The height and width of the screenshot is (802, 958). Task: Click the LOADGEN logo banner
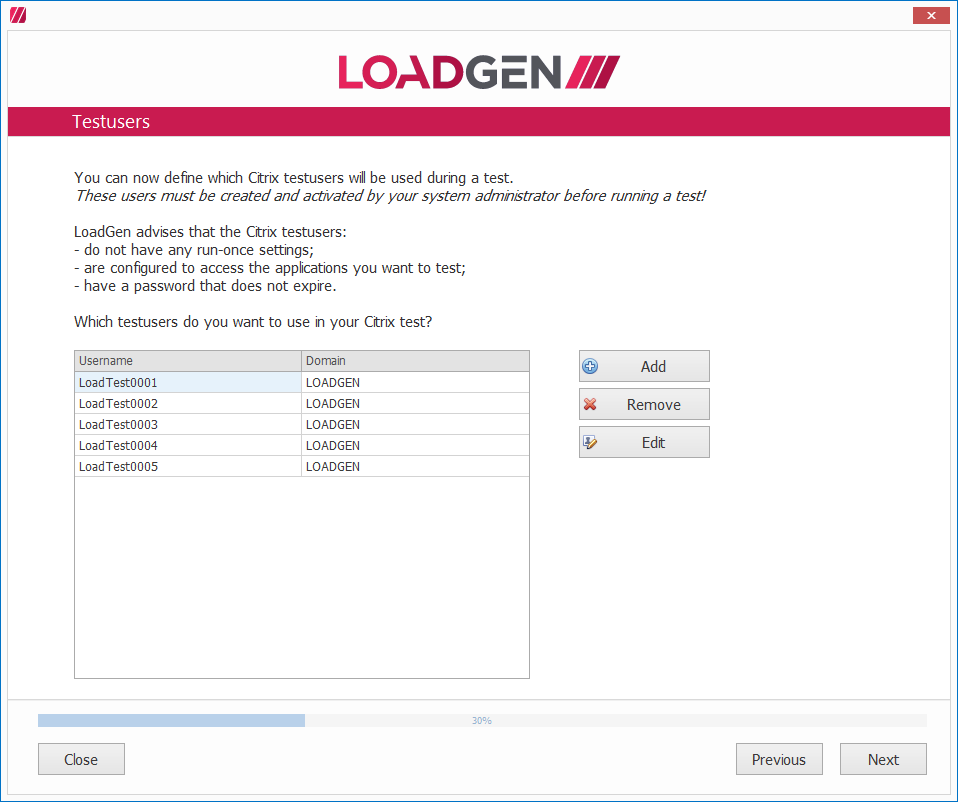click(479, 72)
